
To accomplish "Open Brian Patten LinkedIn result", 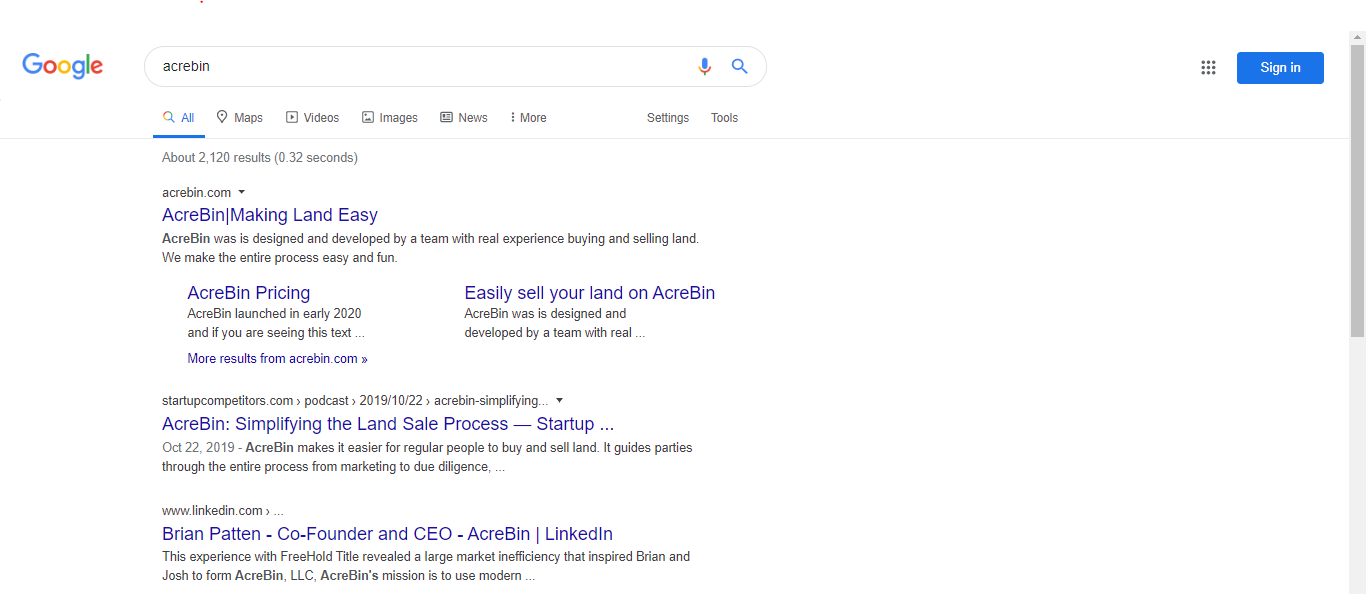I will coord(387,534).
